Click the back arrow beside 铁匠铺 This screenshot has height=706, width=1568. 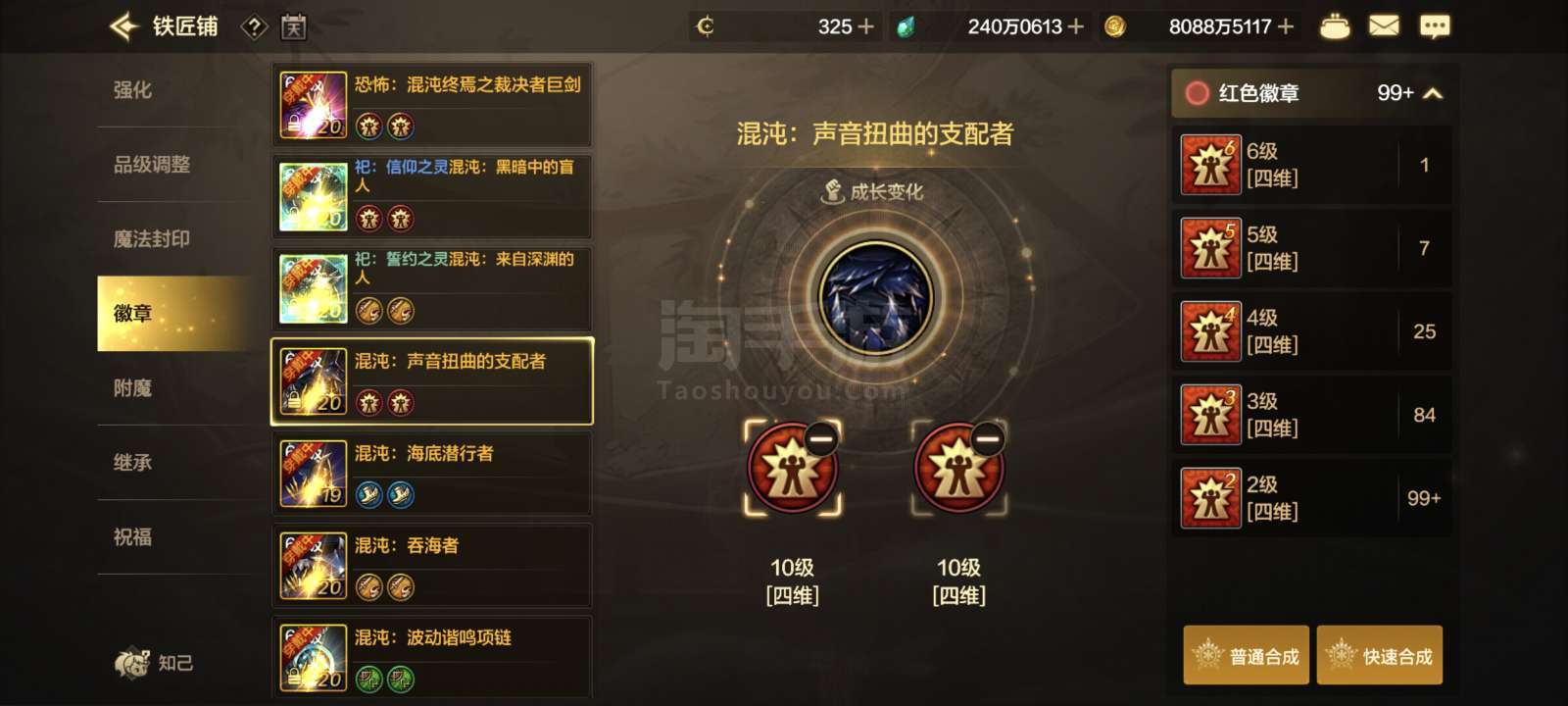pyautogui.click(x=123, y=26)
